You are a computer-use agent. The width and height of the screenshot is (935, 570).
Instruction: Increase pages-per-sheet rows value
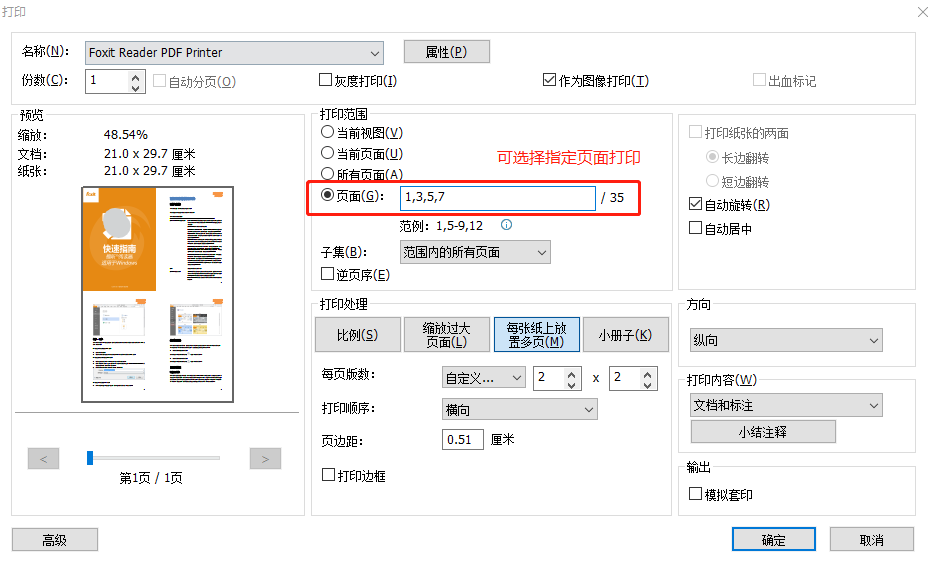[x=648, y=374]
